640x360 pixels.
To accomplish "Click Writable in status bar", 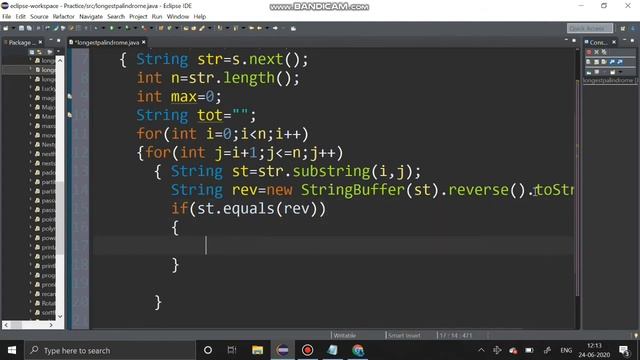I will 344,336.
